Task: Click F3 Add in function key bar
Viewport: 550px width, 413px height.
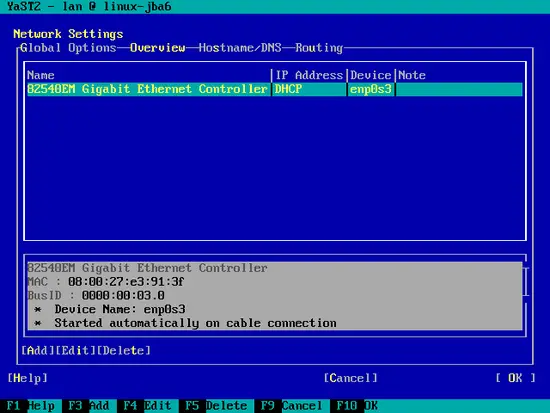Action: click(89, 406)
